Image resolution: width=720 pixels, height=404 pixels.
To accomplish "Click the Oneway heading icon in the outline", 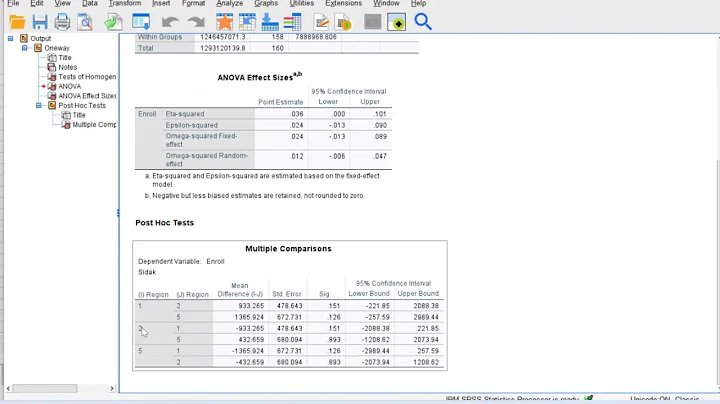I will 38,48.
